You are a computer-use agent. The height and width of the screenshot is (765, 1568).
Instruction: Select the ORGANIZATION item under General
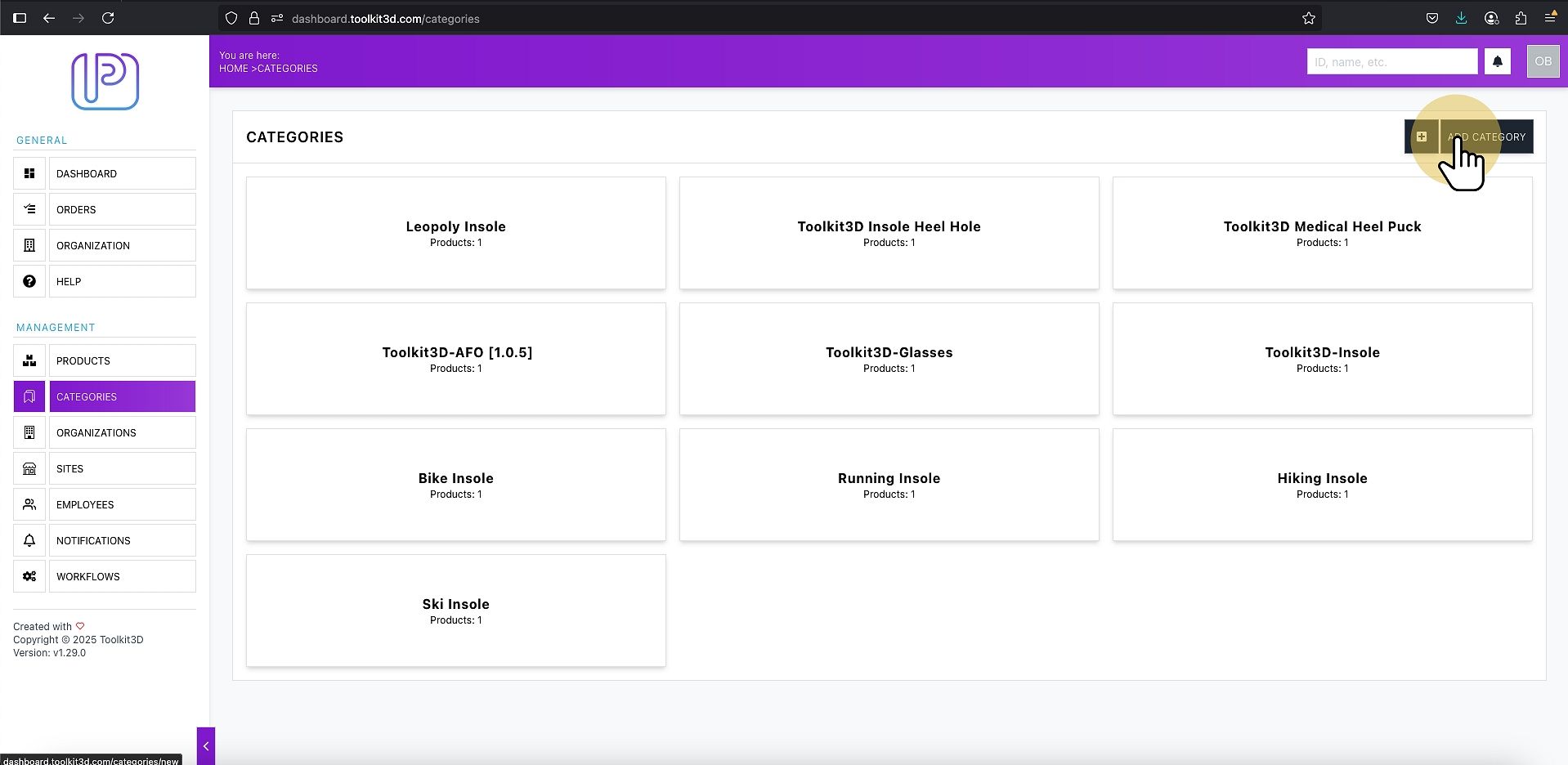click(x=123, y=245)
